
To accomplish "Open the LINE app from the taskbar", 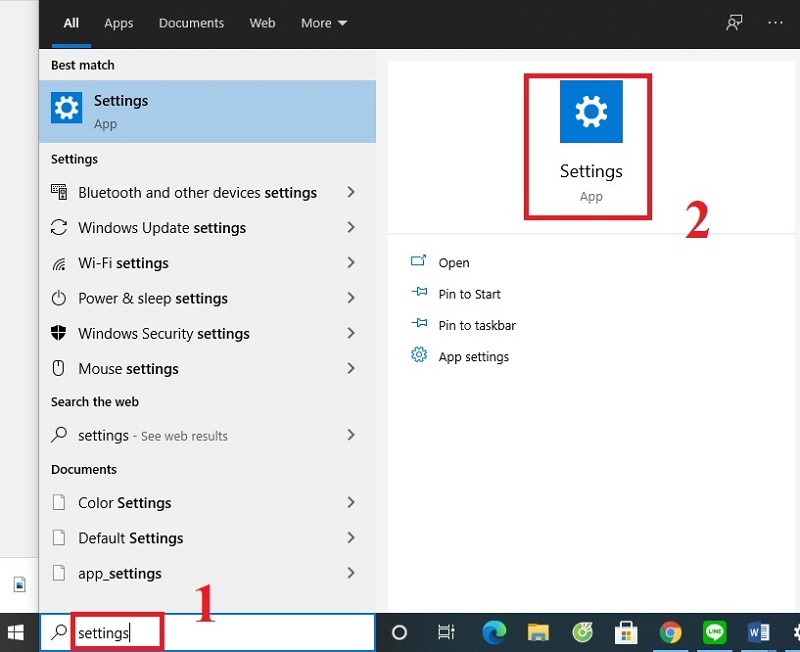I will click(x=714, y=632).
